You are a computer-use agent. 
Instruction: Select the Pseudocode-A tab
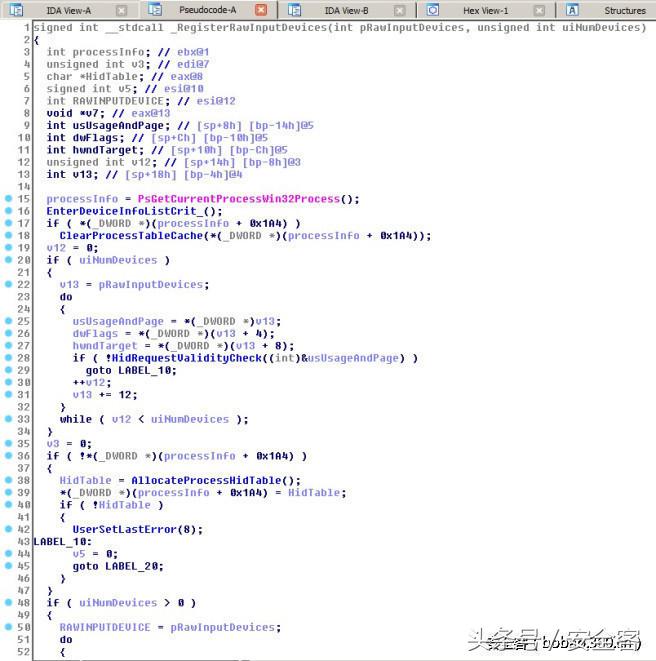pos(208,10)
